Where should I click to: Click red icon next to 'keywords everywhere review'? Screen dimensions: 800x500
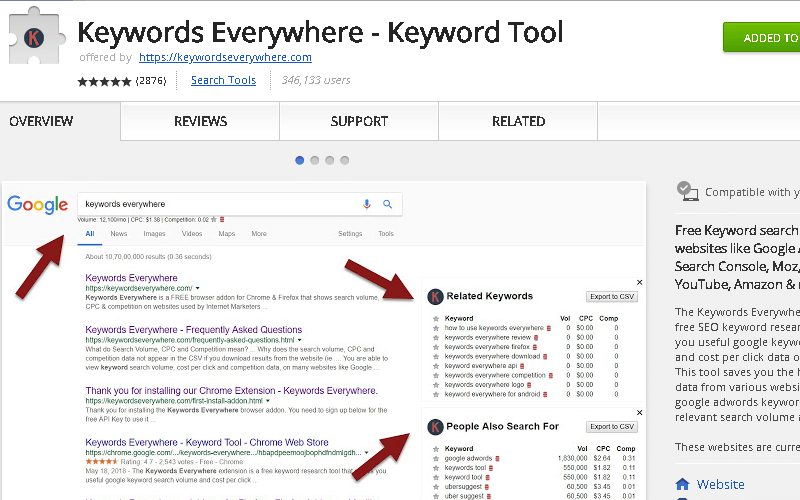[536, 338]
